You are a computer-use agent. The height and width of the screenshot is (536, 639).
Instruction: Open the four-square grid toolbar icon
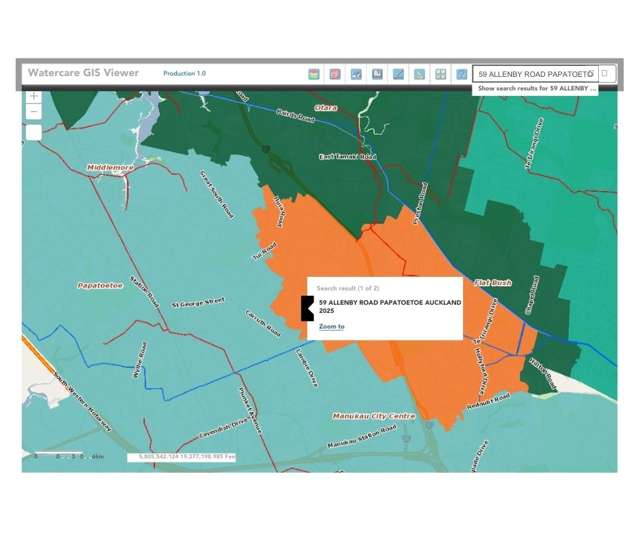click(x=440, y=74)
